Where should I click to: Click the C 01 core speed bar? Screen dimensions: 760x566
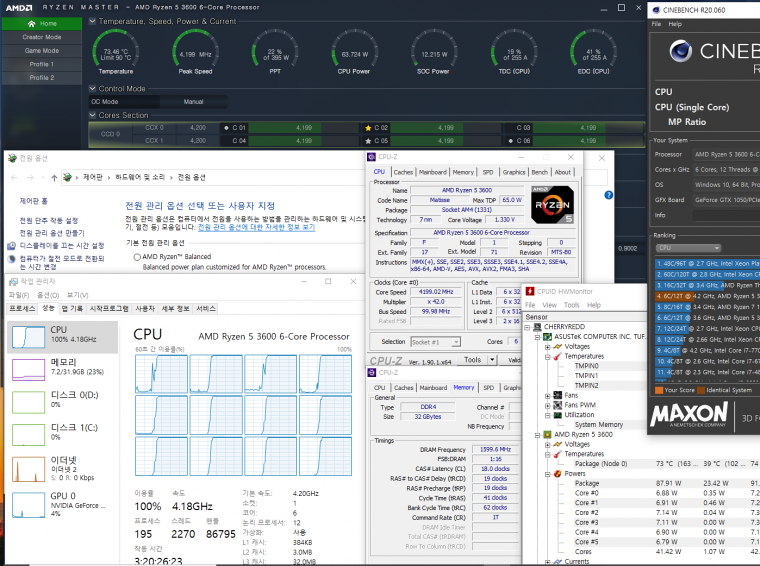(x=304, y=128)
